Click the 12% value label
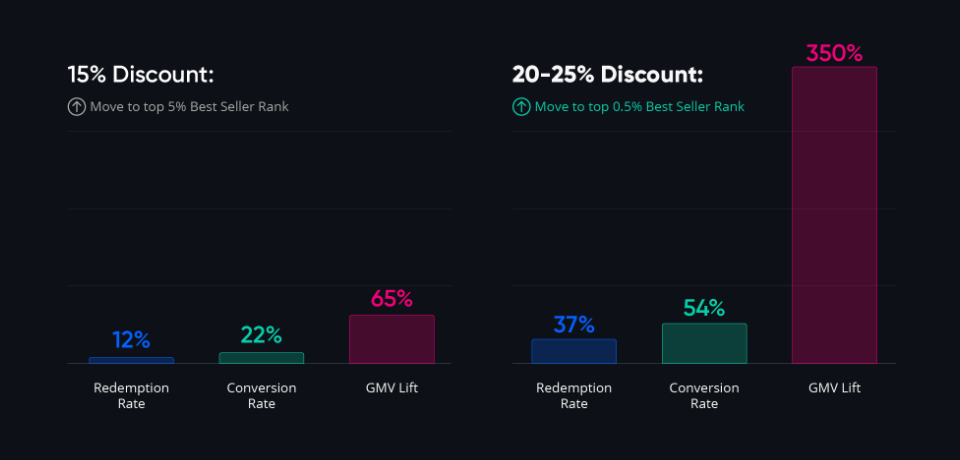Screen dimensions: 960x460 [131, 340]
